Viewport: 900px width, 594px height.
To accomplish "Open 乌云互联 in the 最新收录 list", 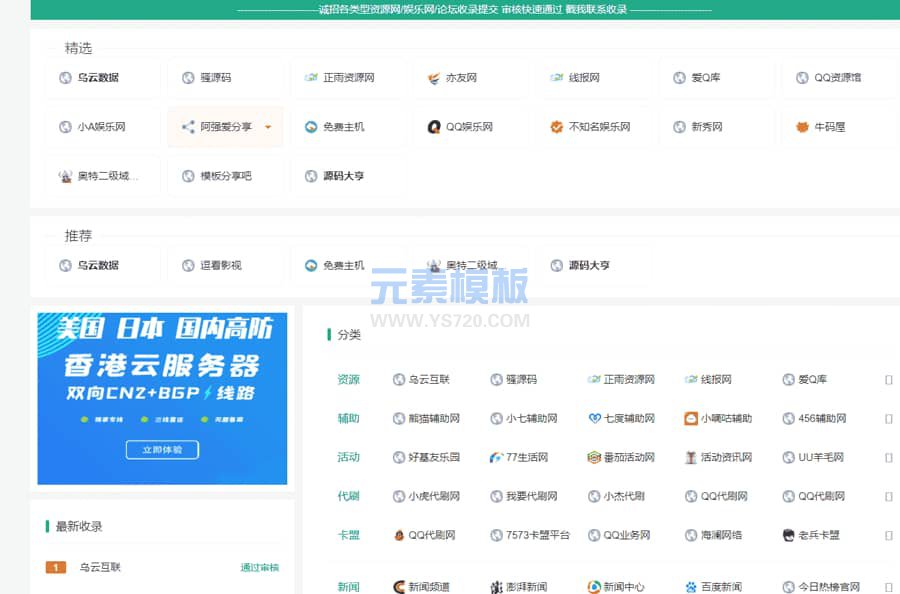I will click(100, 567).
